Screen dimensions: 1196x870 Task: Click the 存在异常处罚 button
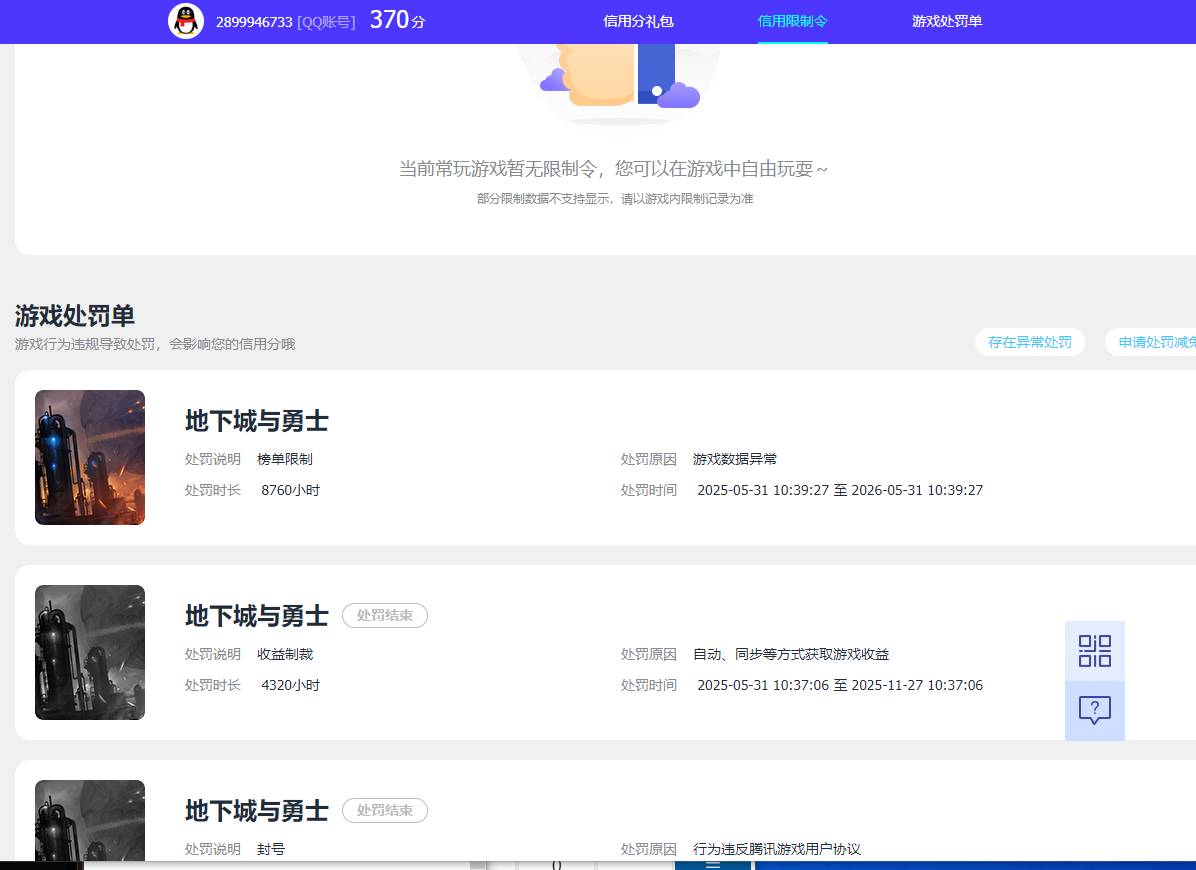click(x=1030, y=342)
